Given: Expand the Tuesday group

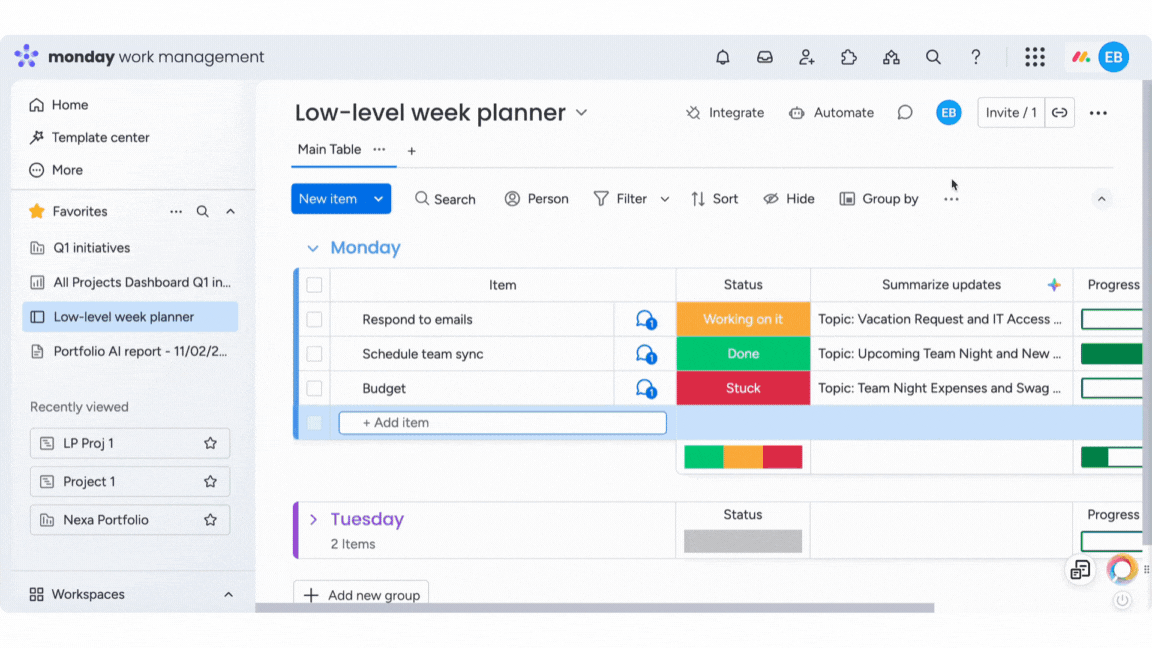Looking at the screenshot, I should tap(313, 519).
